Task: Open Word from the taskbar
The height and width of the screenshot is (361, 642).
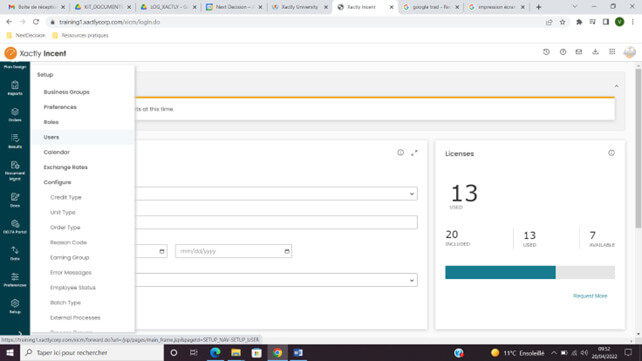Action: tap(298, 353)
